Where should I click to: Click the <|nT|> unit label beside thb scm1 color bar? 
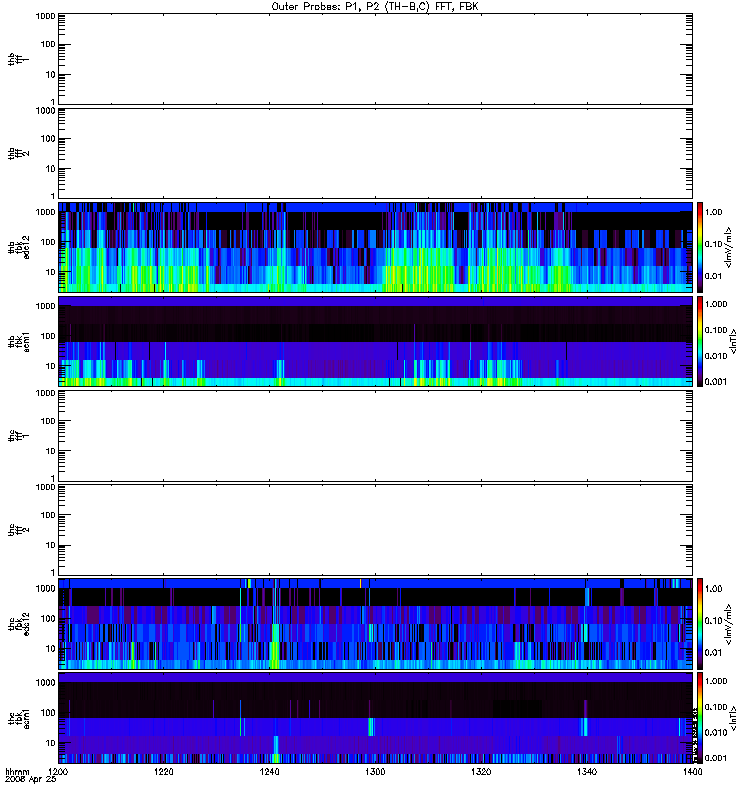[733, 341]
